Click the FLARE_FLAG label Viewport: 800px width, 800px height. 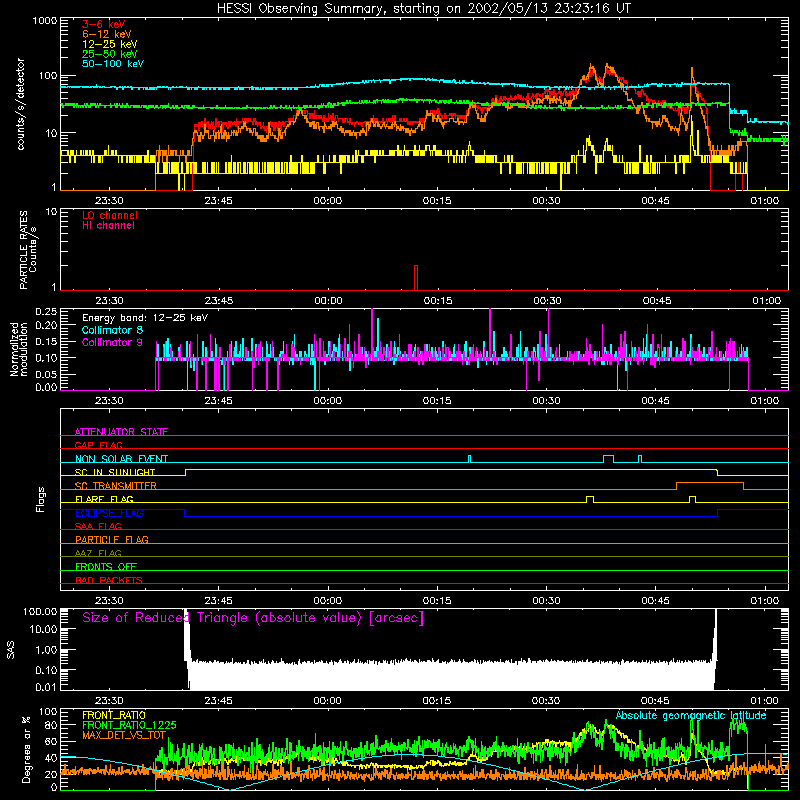(x=104, y=499)
